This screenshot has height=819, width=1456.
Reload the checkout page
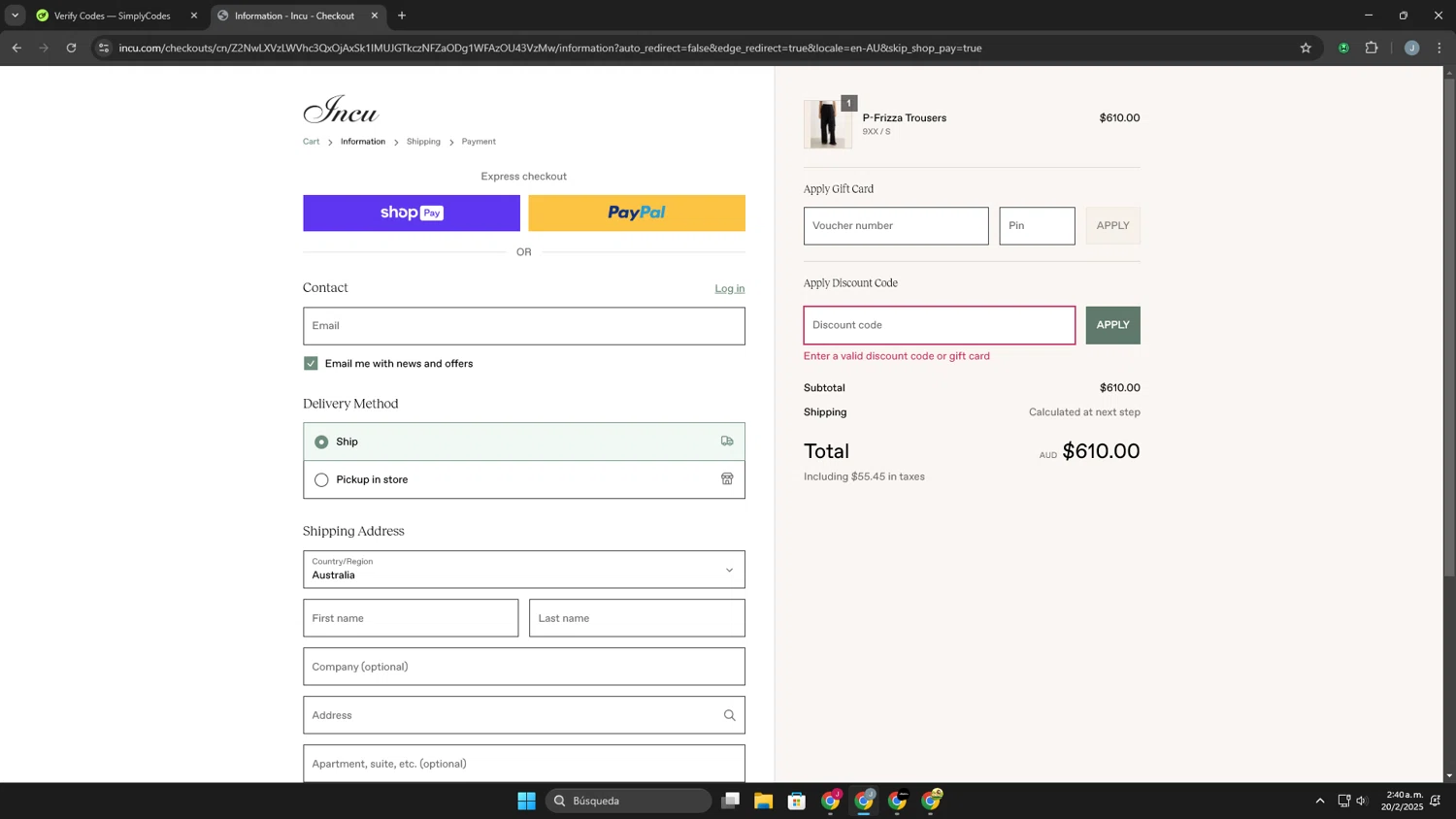click(x=71, y=48)
